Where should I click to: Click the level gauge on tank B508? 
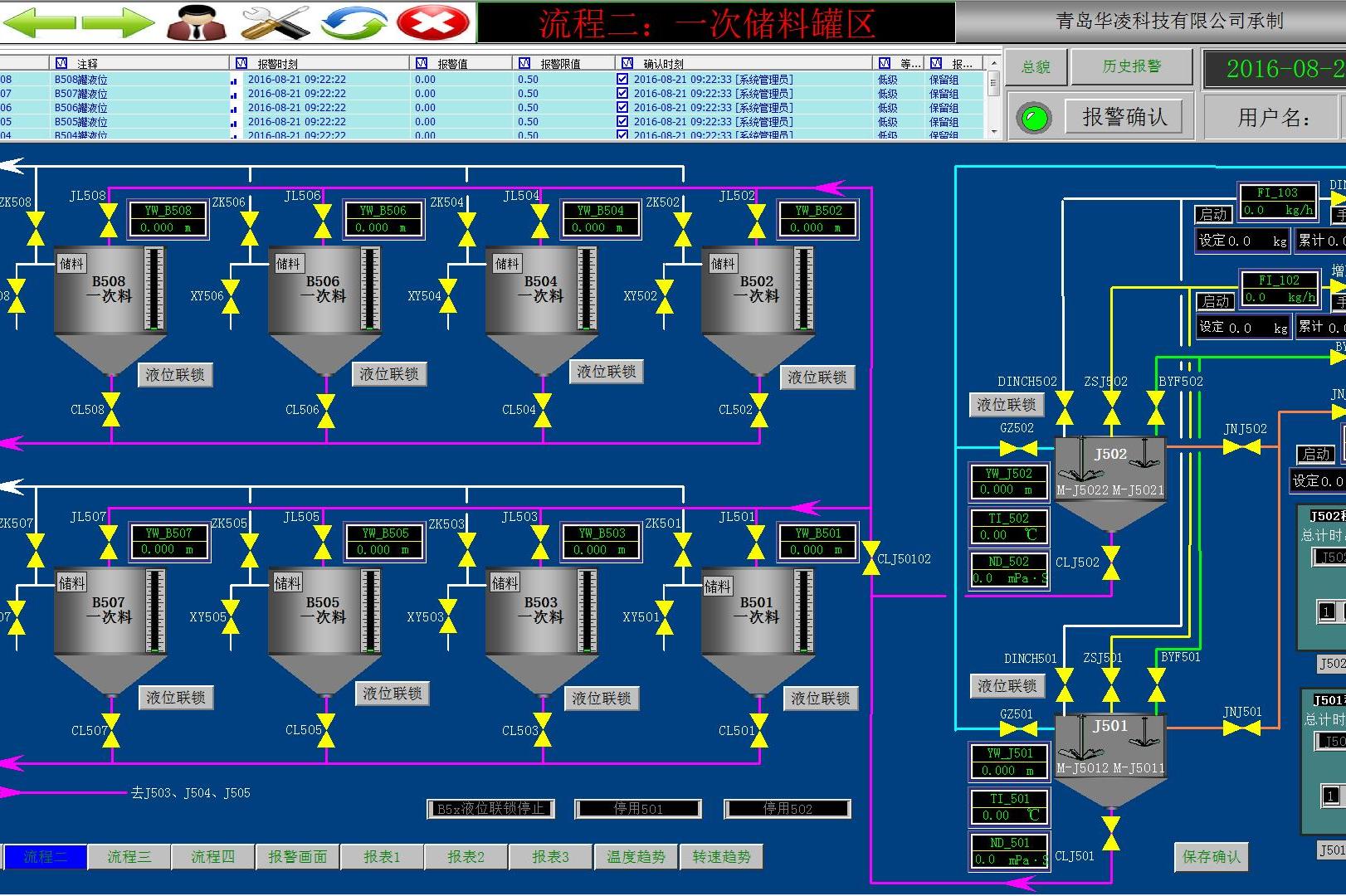pyautogui.click(x=154, y=290)
